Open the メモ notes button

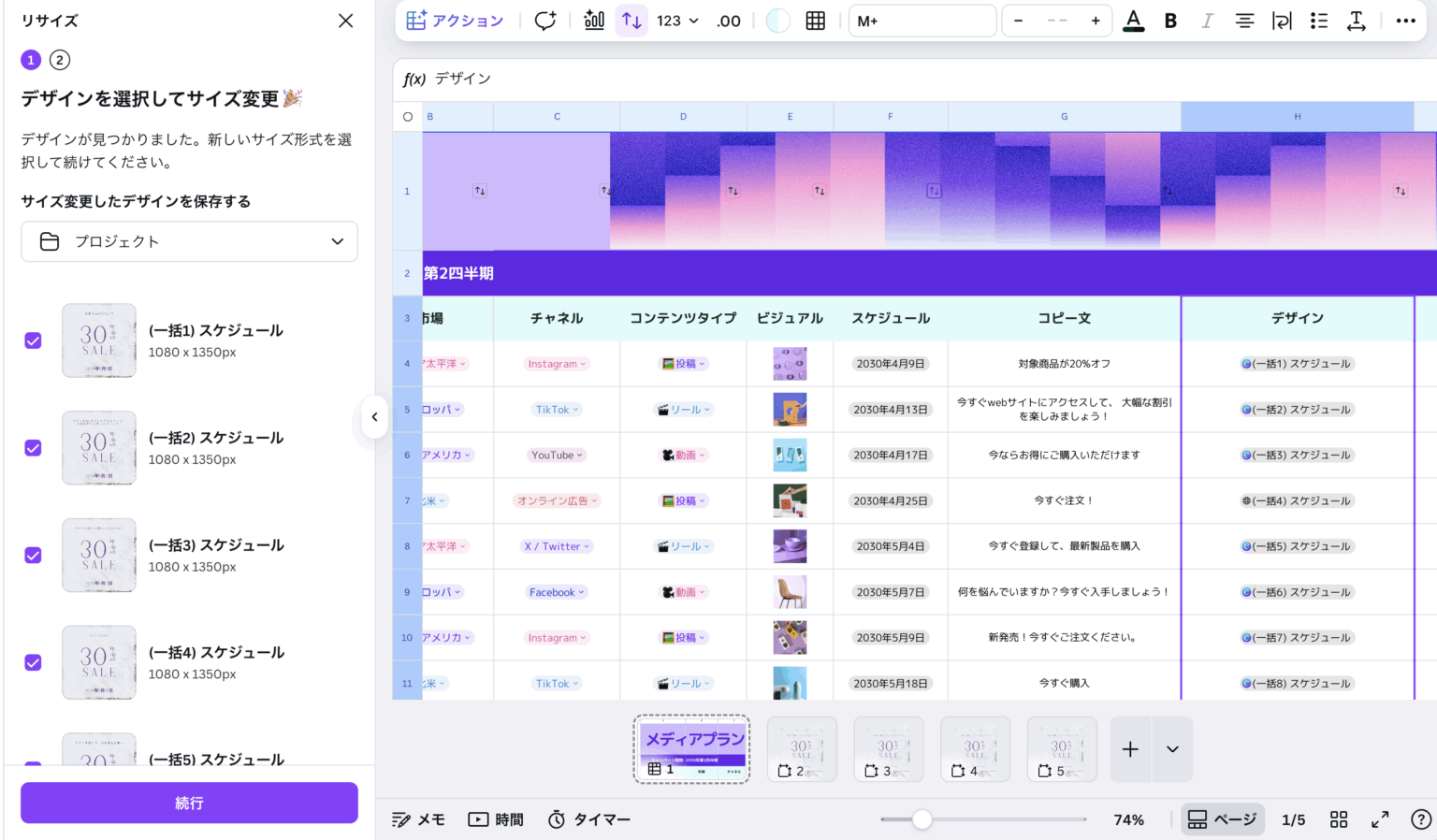(x=418, y=819)
